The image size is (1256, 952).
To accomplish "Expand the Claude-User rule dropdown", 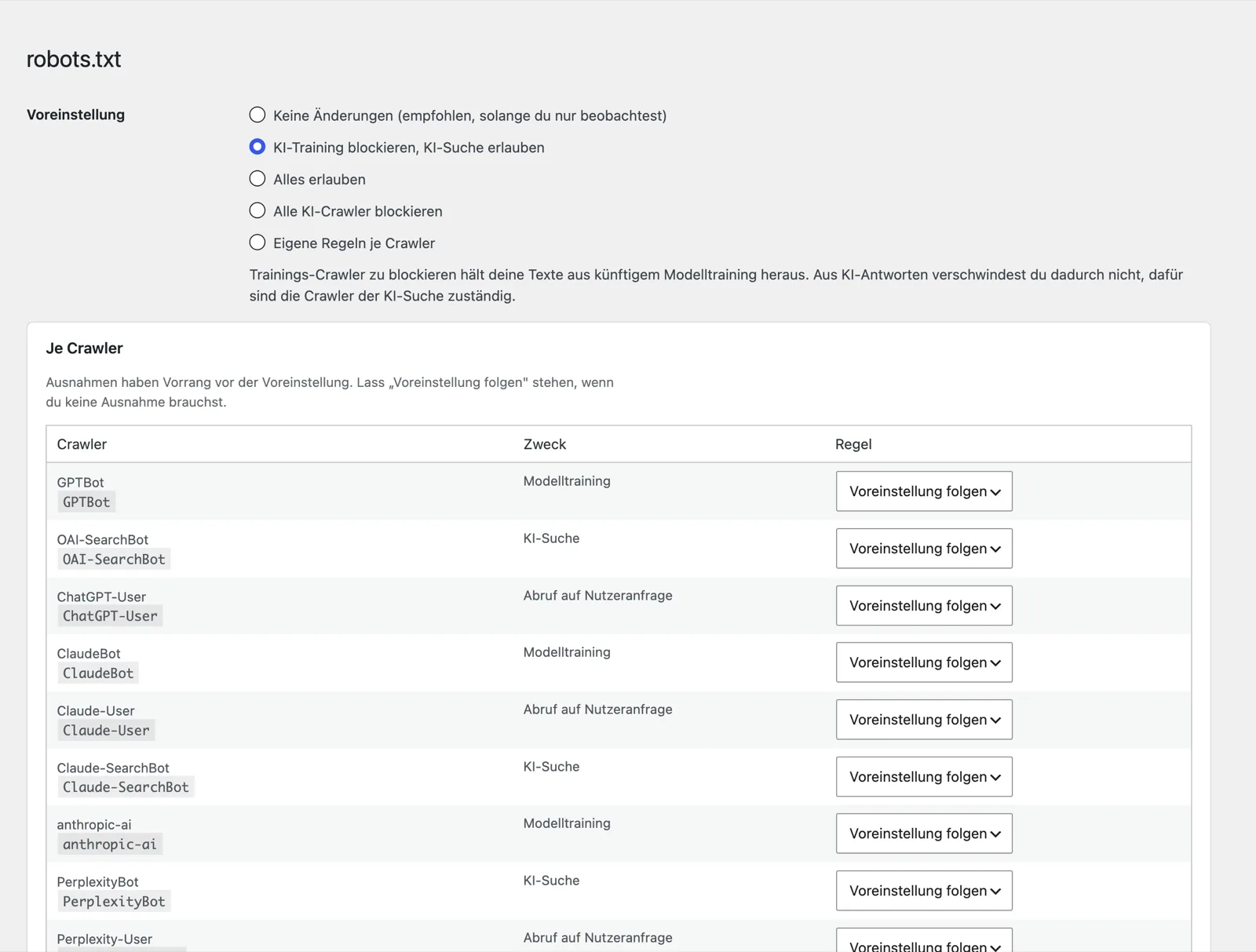I will tap(924, 720).
